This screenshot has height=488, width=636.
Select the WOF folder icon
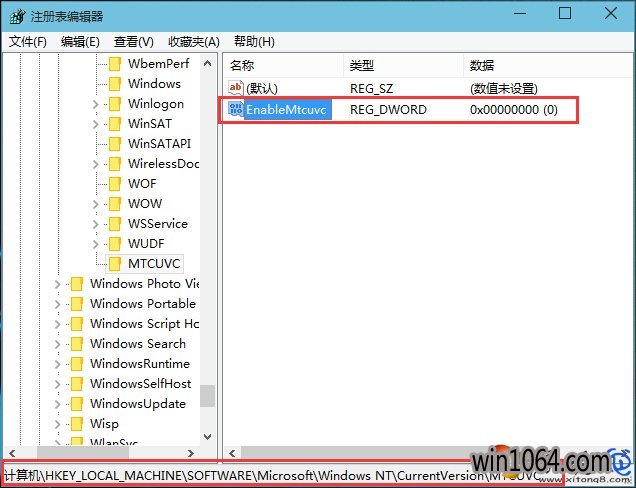pyautogui.click(x=115, y=184)
